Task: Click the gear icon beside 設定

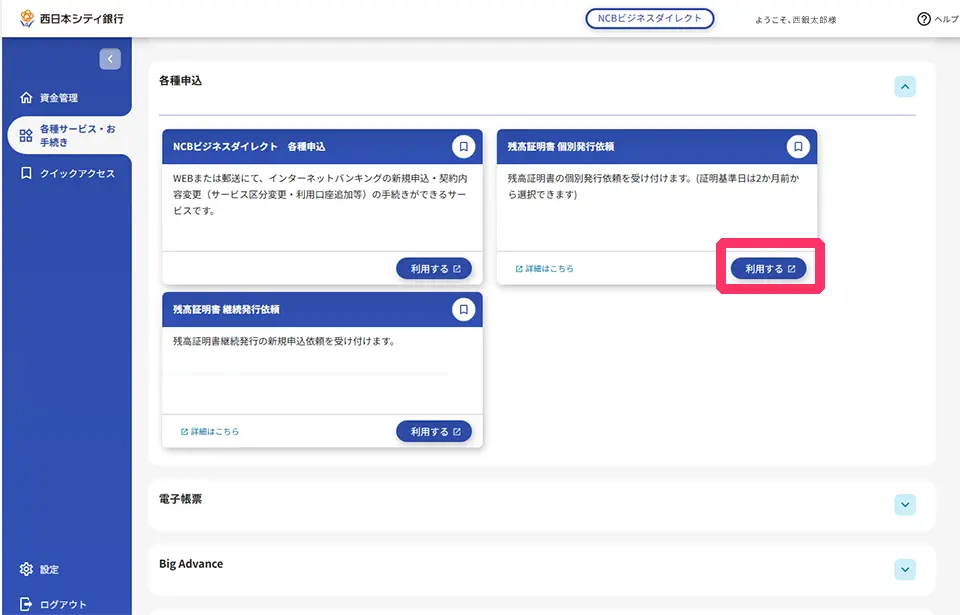Action: click(x=26, y=569)
